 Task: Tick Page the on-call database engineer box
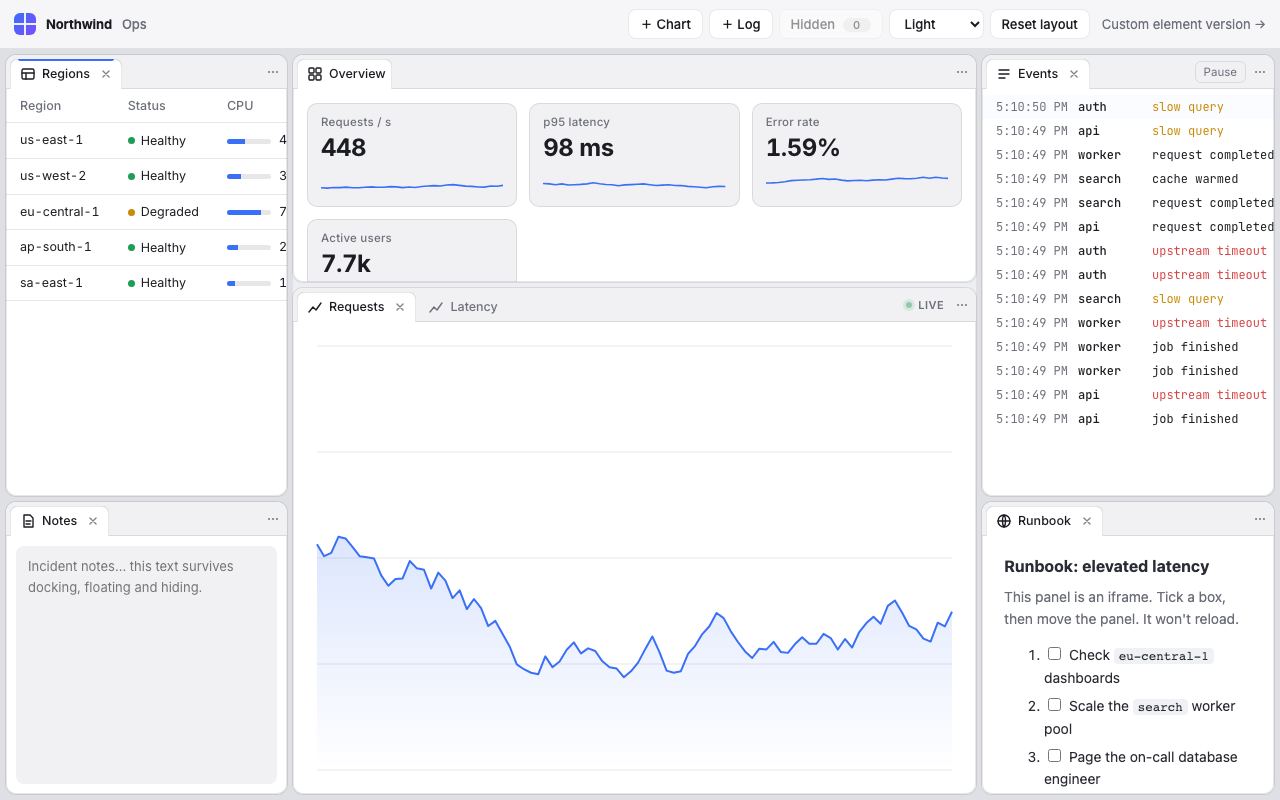1054,756
